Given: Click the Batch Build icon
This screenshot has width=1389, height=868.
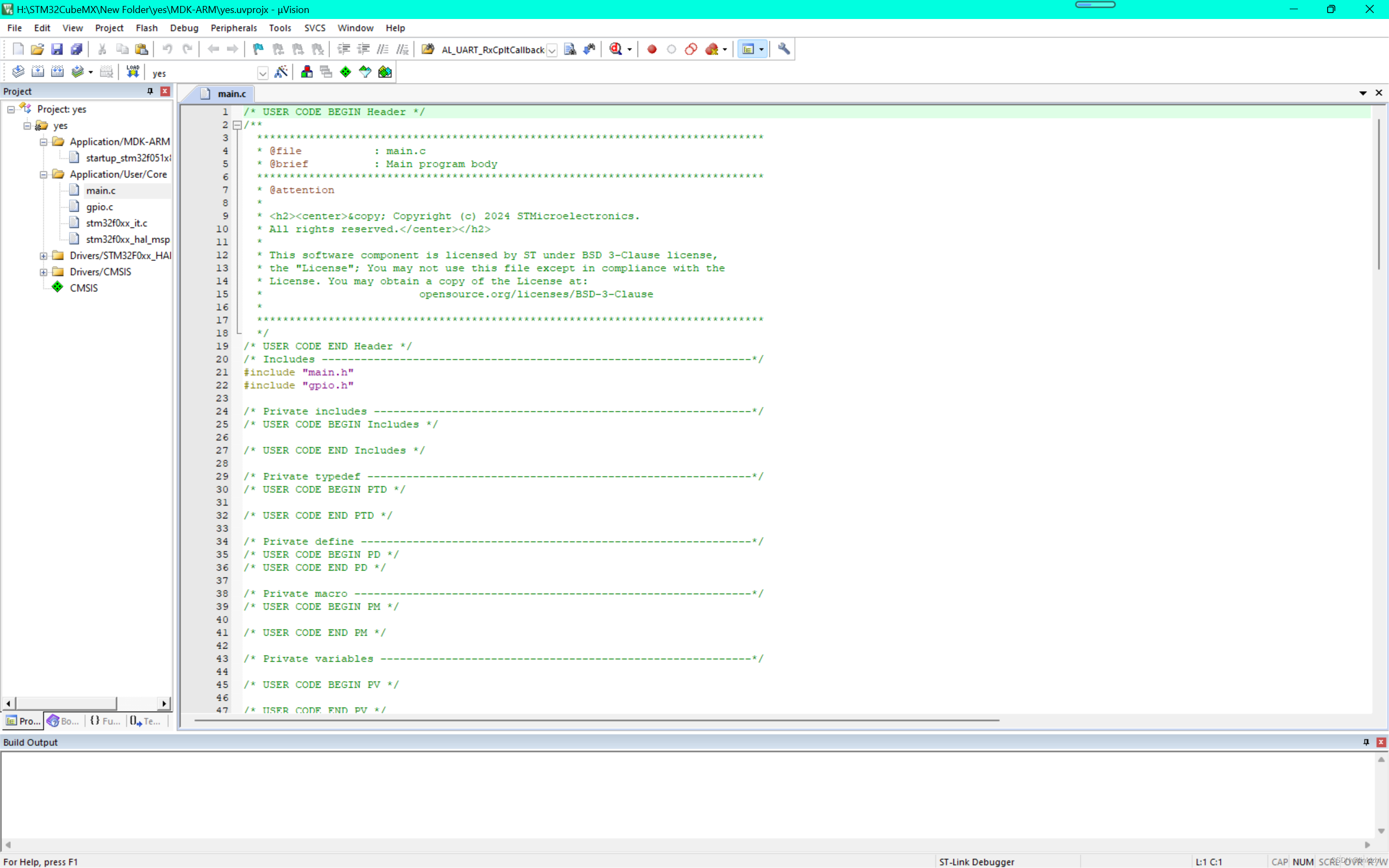Looking at the screenshot, I should point(78,72).
